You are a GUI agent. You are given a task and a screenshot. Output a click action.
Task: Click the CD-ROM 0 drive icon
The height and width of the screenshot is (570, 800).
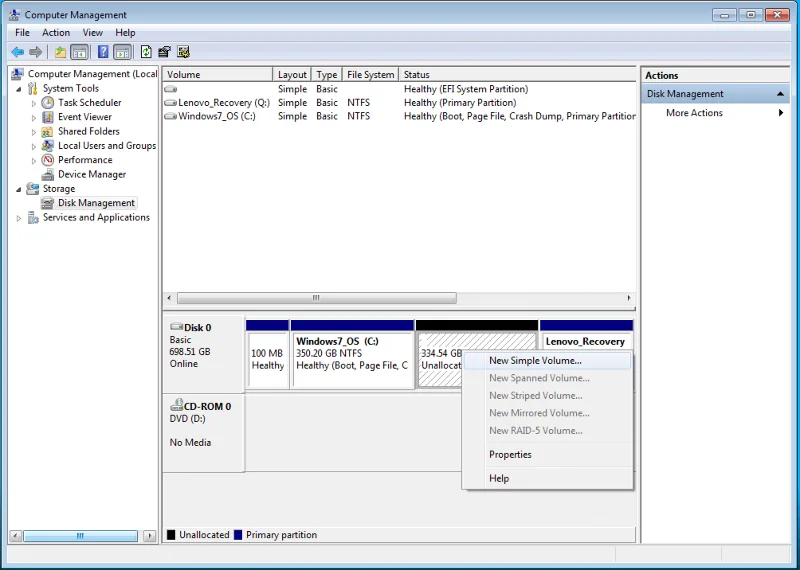177,405
